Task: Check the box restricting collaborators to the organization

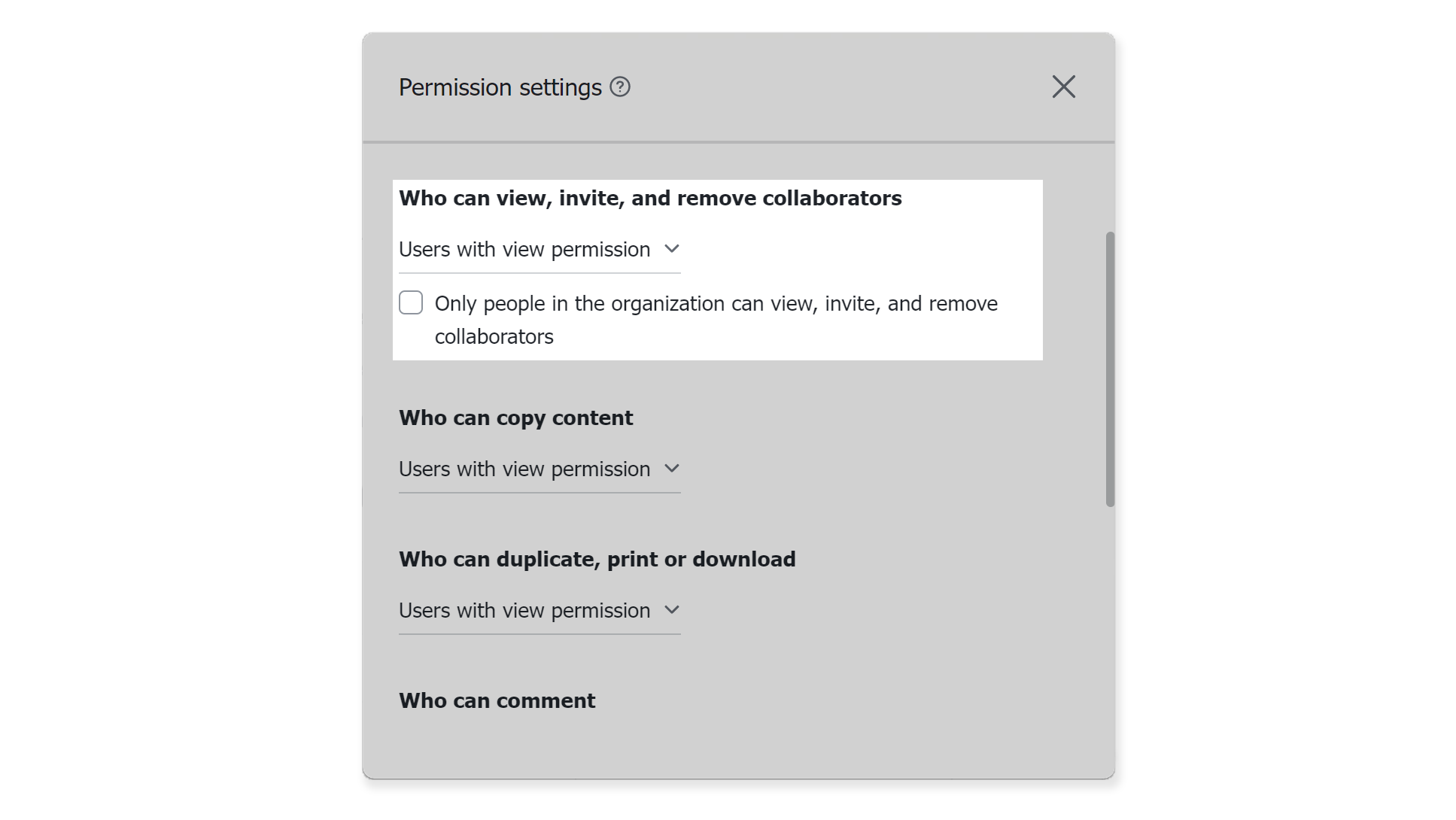Action: [411, 302]
